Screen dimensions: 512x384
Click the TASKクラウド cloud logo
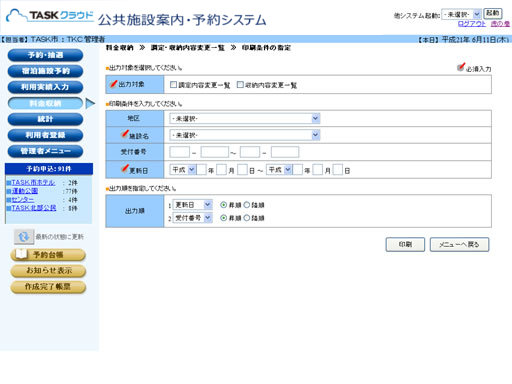(50, 16)
